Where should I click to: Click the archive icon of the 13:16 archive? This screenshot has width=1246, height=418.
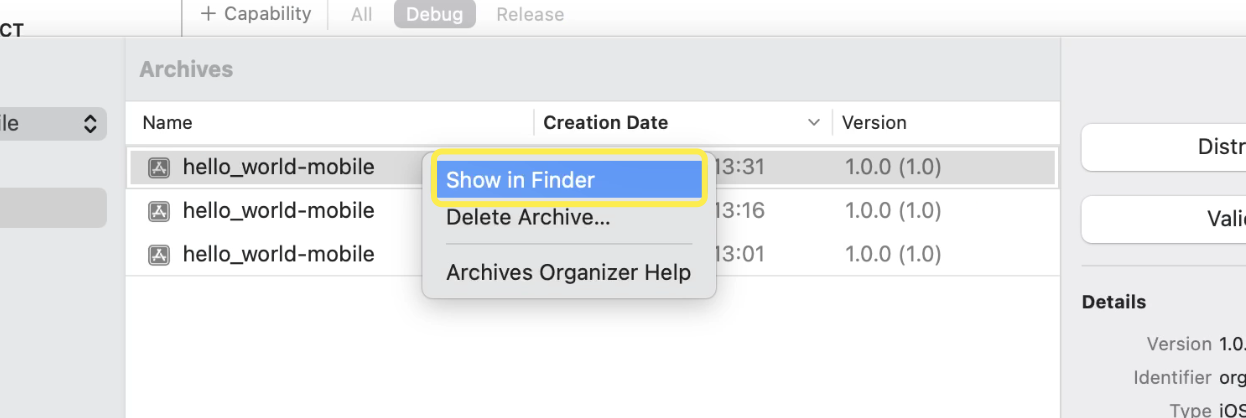[158, 211]
